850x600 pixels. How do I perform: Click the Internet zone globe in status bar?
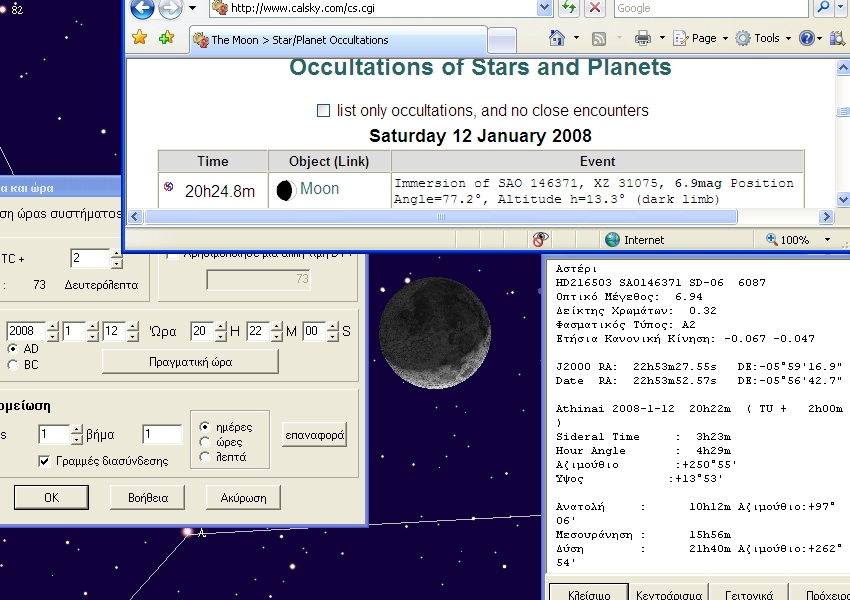point(612,240)
